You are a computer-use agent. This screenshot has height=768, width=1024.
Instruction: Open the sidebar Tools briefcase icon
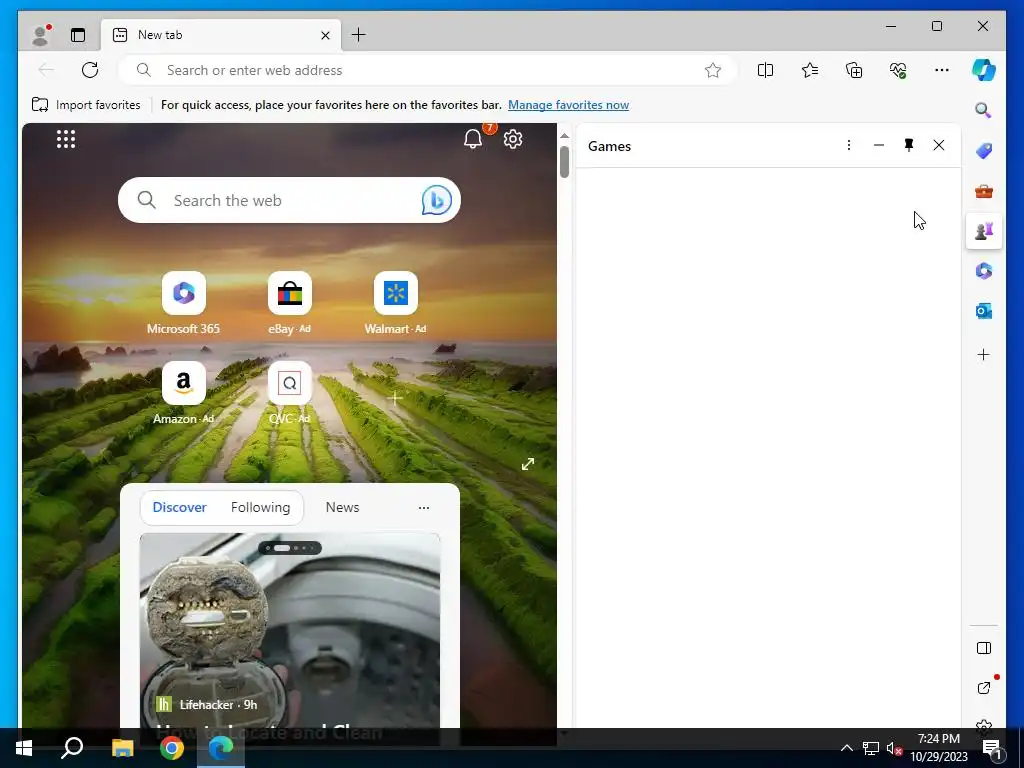pos(984,191)
